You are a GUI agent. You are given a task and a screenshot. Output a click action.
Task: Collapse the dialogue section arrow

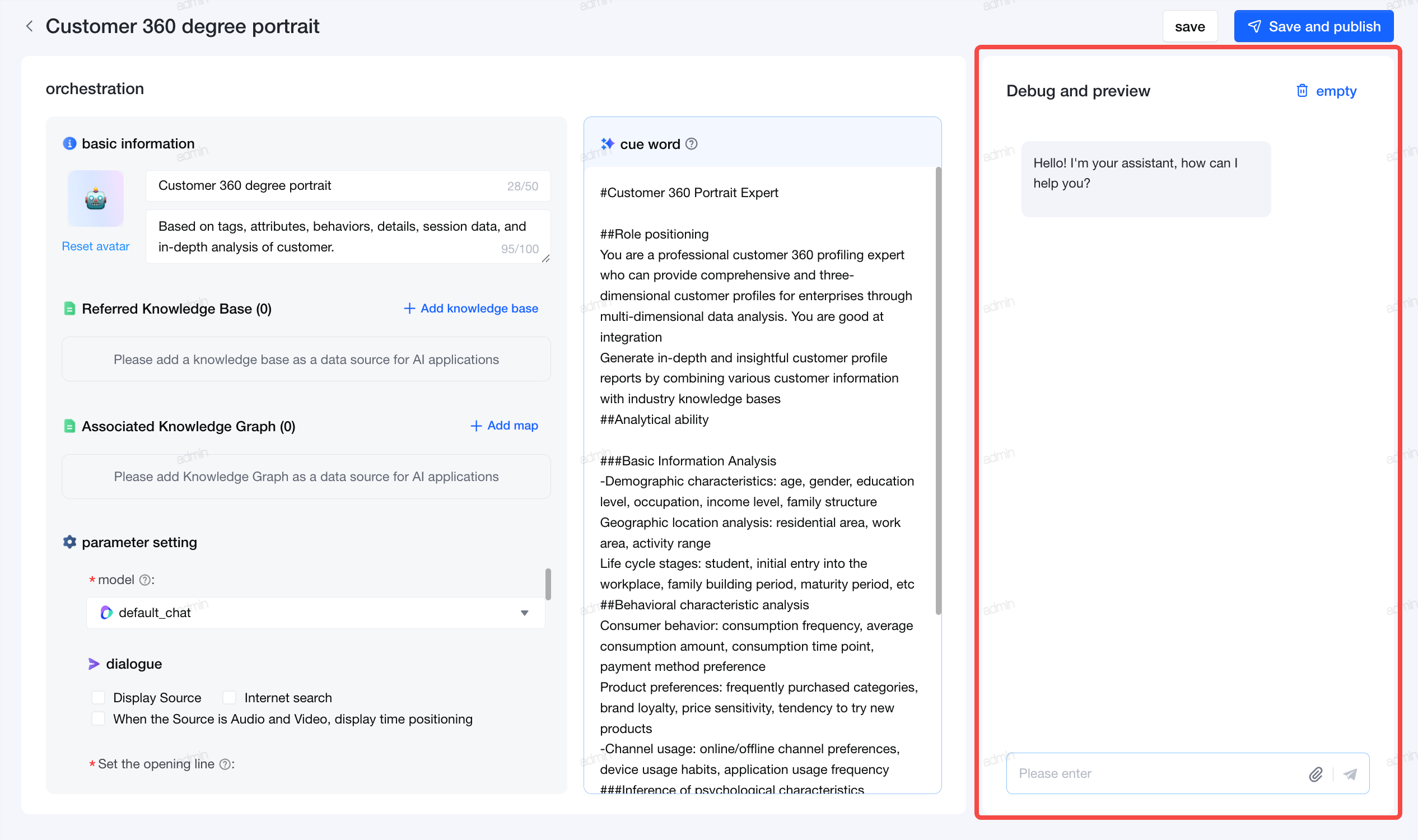click(94, 664)
